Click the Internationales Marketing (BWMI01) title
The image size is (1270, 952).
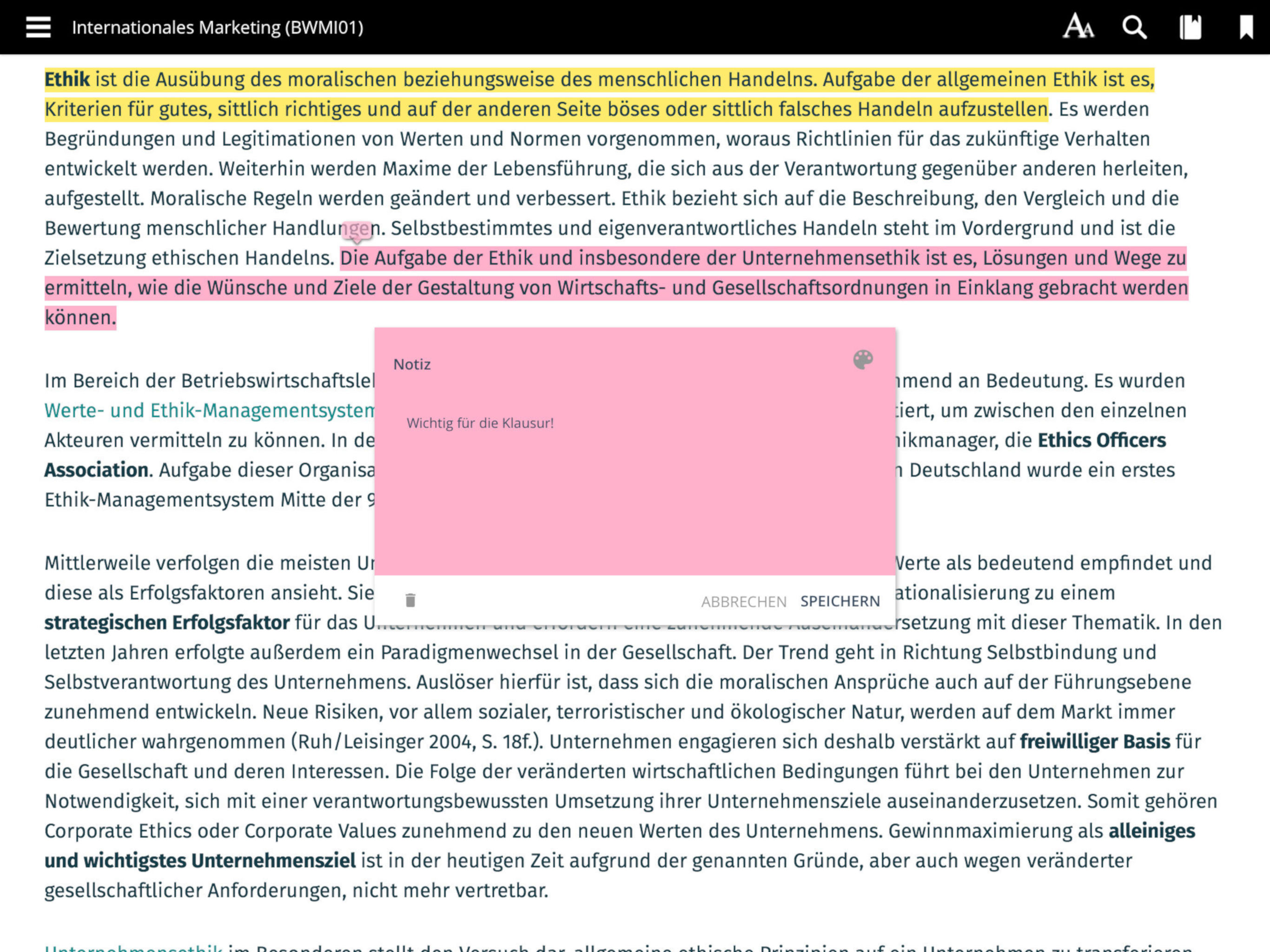tap(218, 27)
